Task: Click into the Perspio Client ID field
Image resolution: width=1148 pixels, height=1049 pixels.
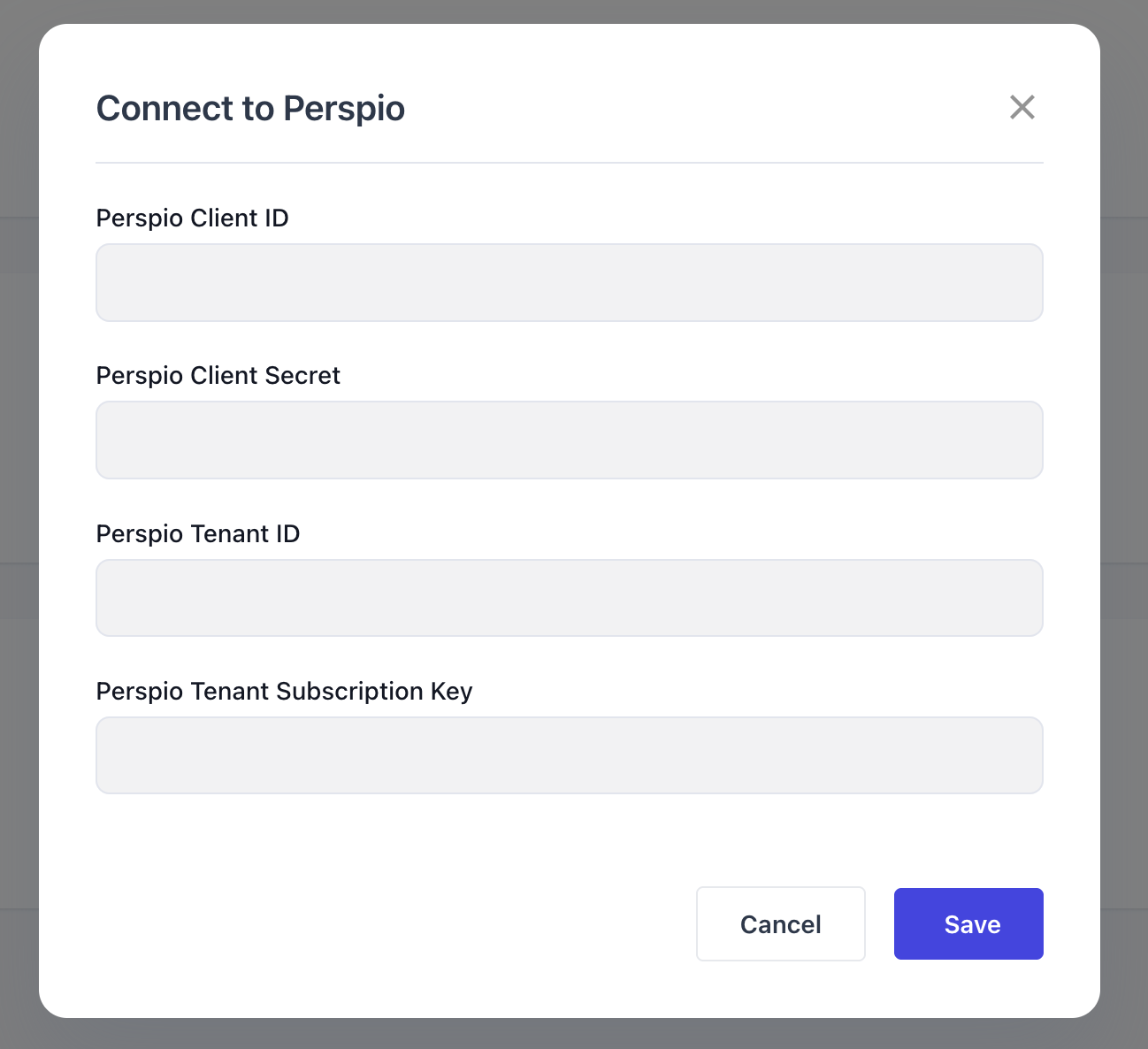Action: tap(569, 283)
